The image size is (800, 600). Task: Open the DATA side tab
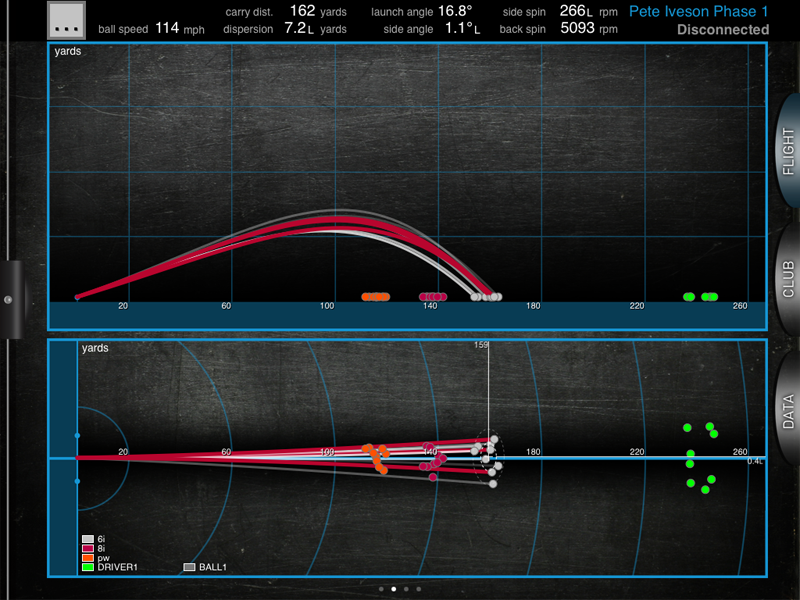(787, 410)
